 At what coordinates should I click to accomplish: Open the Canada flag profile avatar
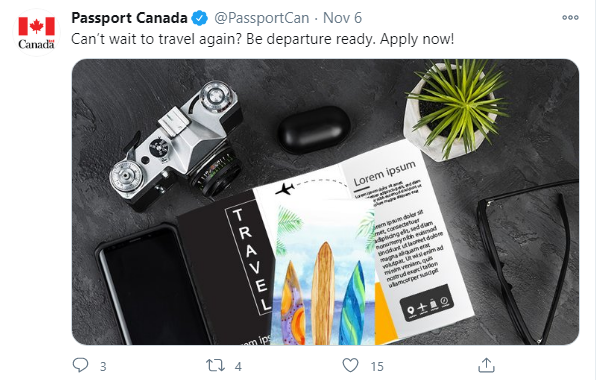36,33
